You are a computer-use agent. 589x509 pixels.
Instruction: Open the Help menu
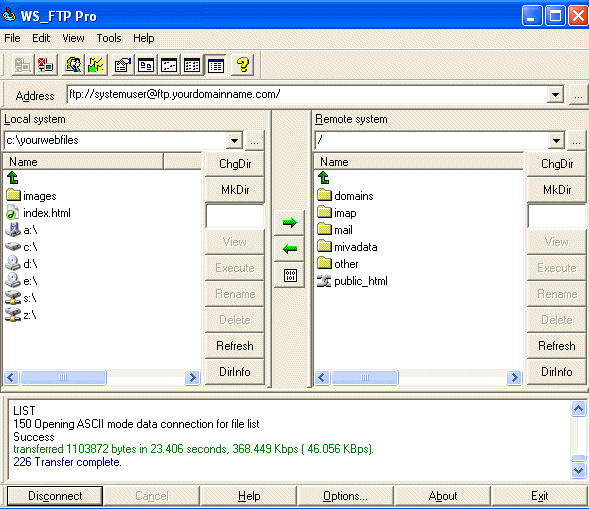pyautogui.click(x=143, y=38)
